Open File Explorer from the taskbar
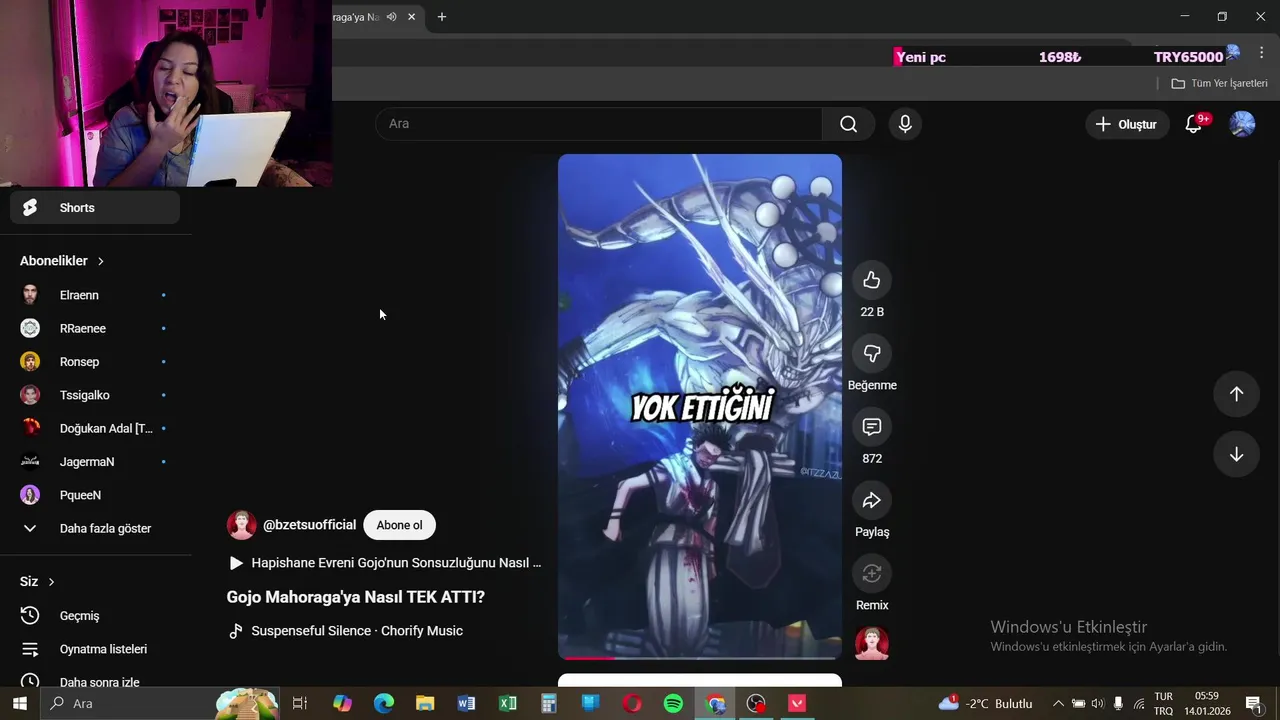The height and width of the screenshot is (720, 1280). 425,704
